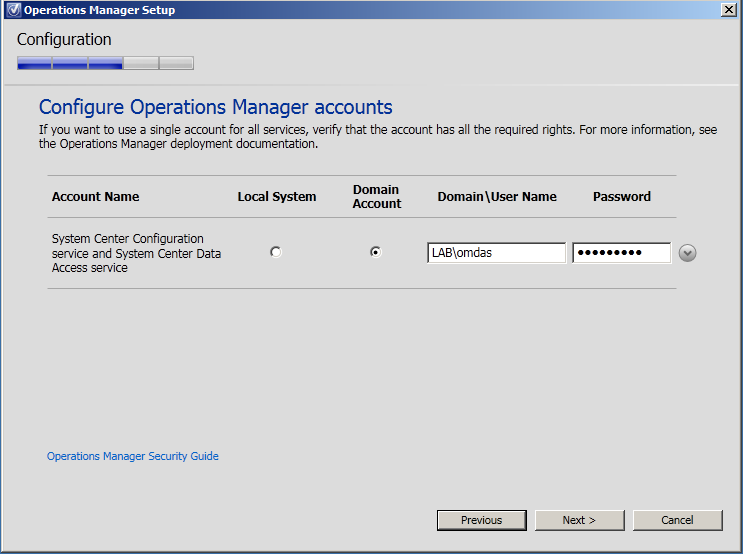Click the Domain\User Name field with LAB\omdas
The height and width of the screenshot is (554, 743).
496,253
